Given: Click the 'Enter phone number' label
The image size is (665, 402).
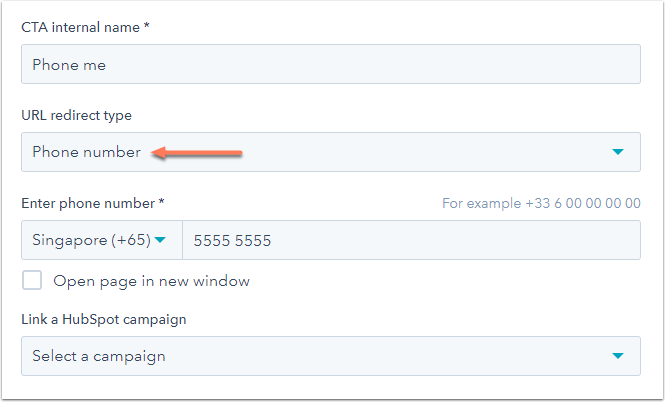Looking at the screenshot, I should click(x=88, y=203).
